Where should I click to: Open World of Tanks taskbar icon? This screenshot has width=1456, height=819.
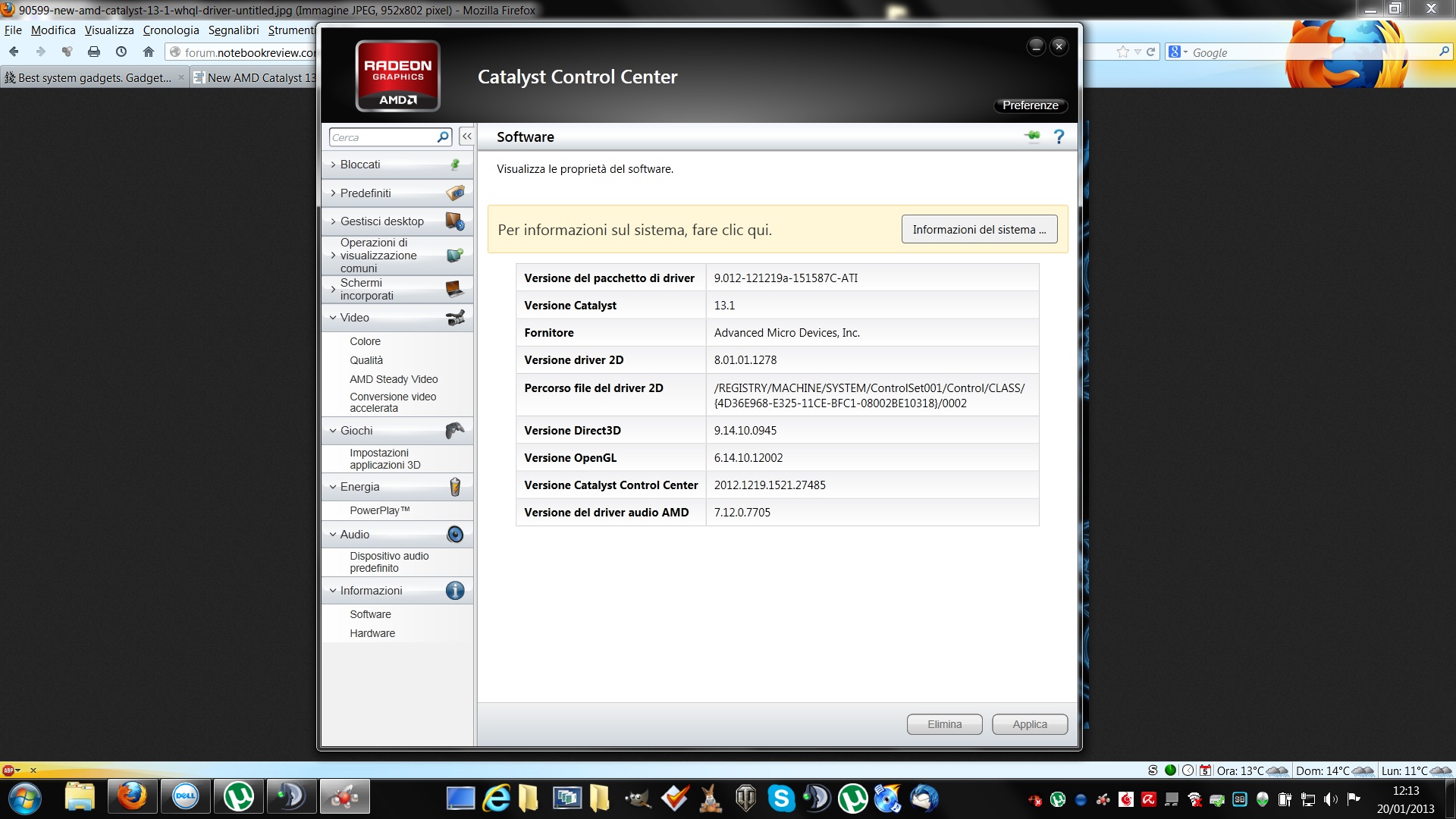[x=746, y=799]
